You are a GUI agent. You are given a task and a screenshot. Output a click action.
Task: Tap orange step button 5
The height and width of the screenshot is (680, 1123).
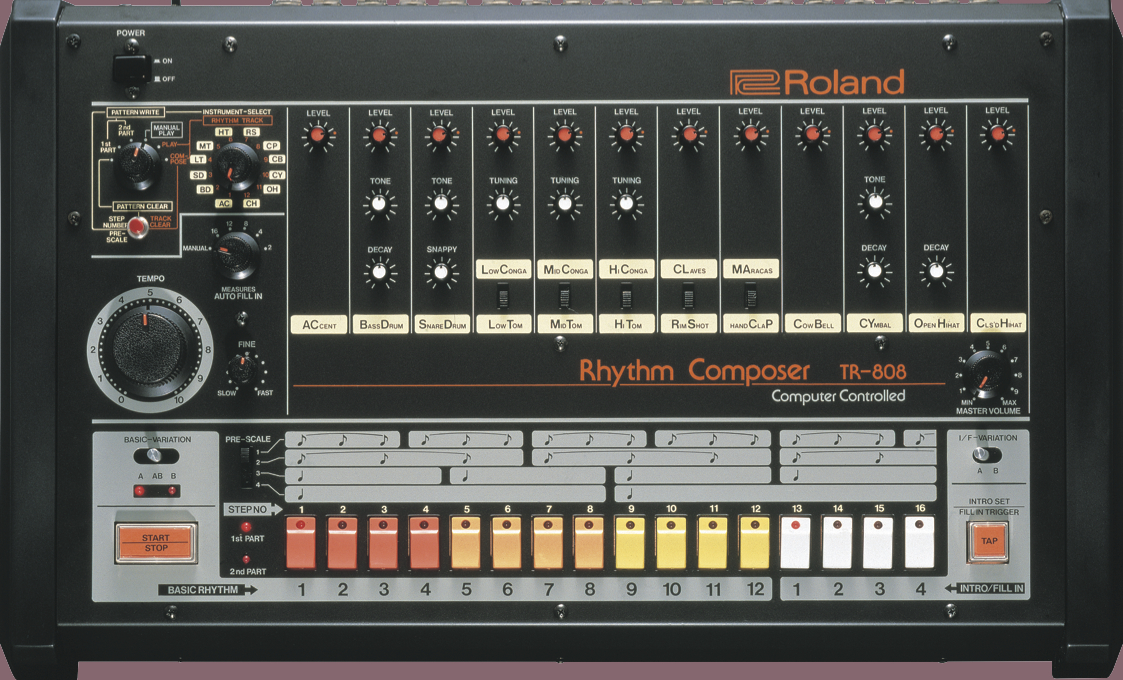tap(466, 543)
